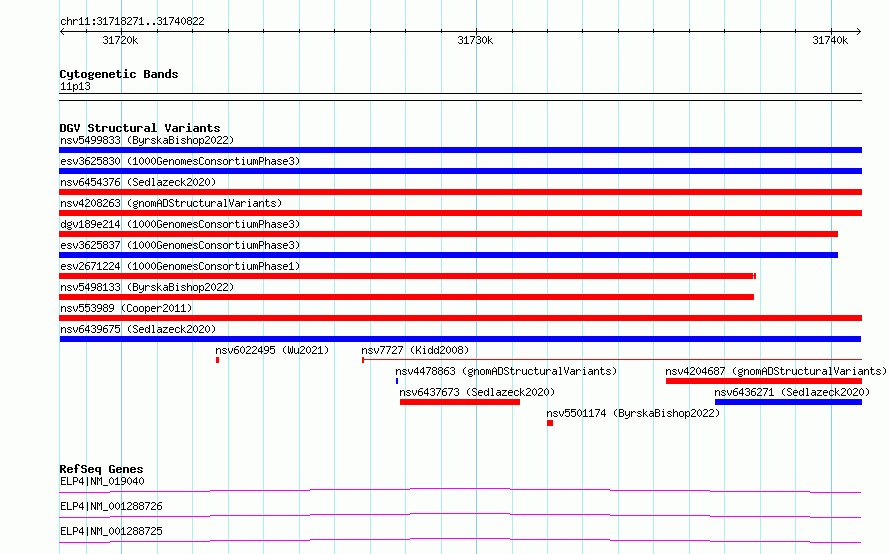Viewport: 890px width, 554px height.
Task: Click the DGV Structural Variants track title
Action: point(140,128)
